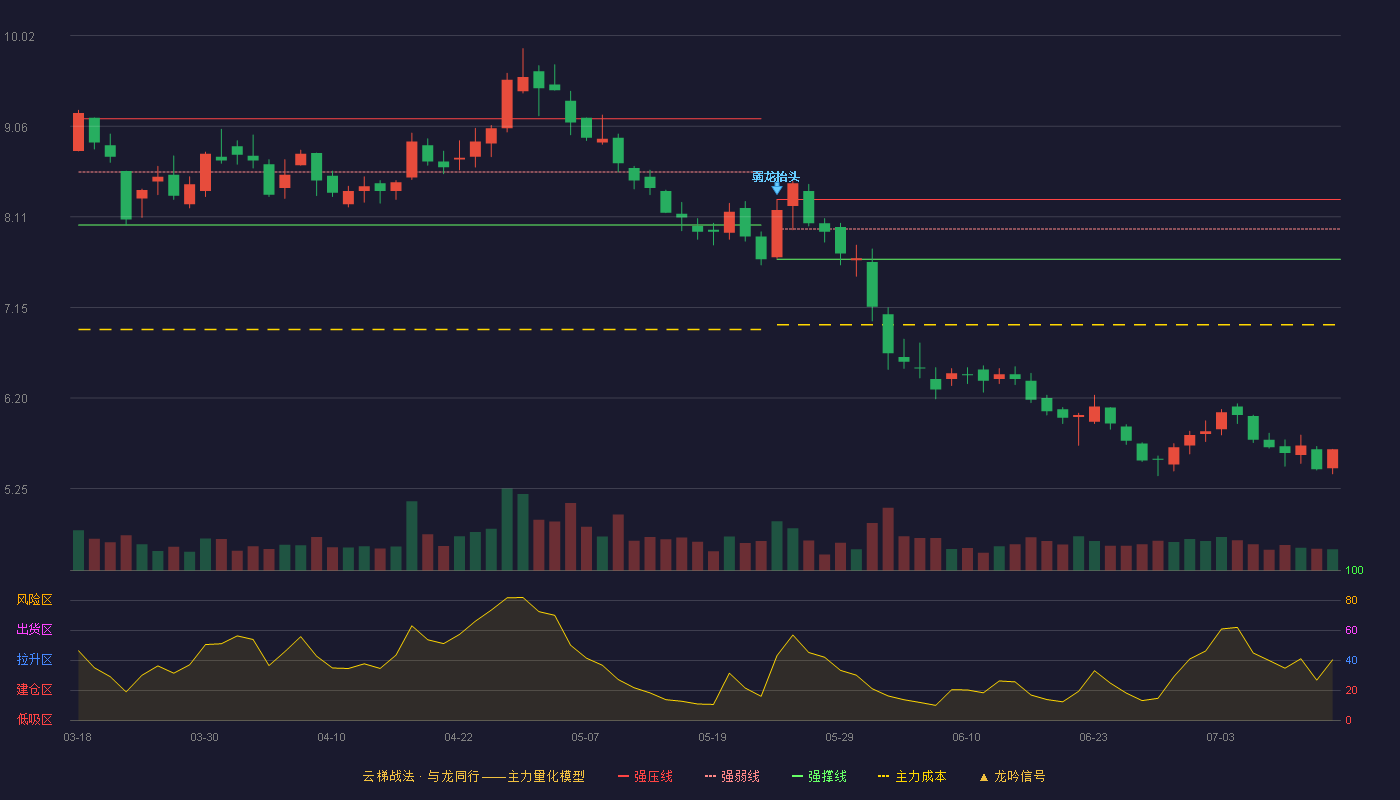This screenshot has height=800, width=1400.
Task: Toggle the 强弱线 legend entry
Action: click(x=732, y=776)
